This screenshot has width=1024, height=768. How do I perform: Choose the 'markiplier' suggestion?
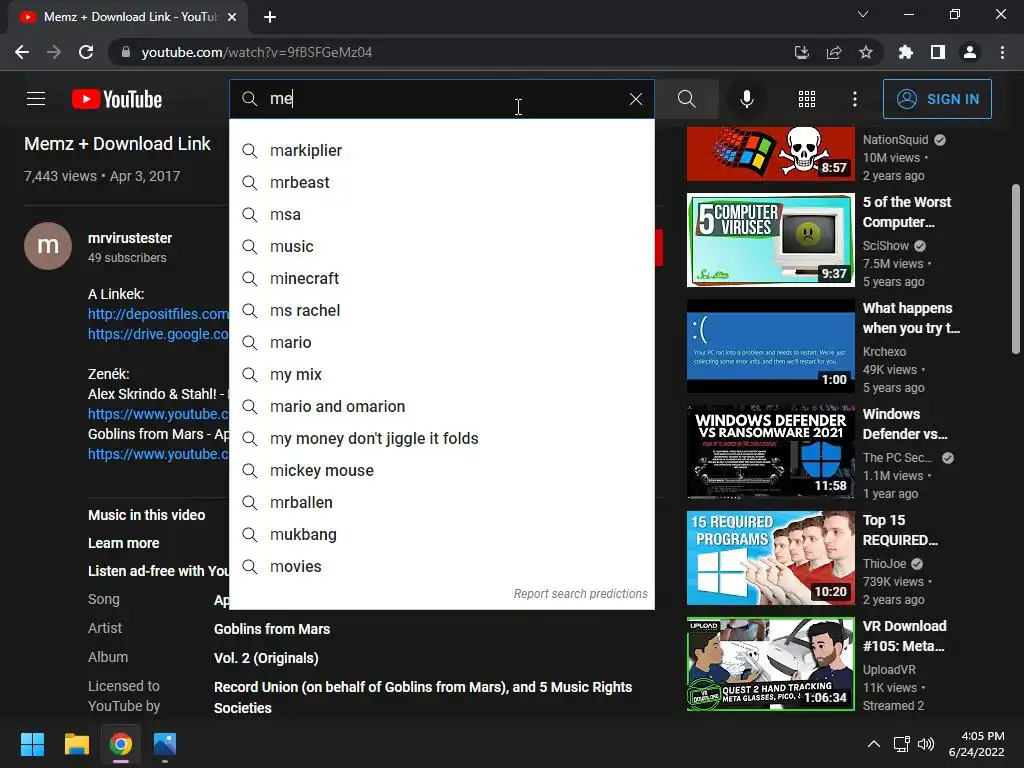[x=441, y=151]
